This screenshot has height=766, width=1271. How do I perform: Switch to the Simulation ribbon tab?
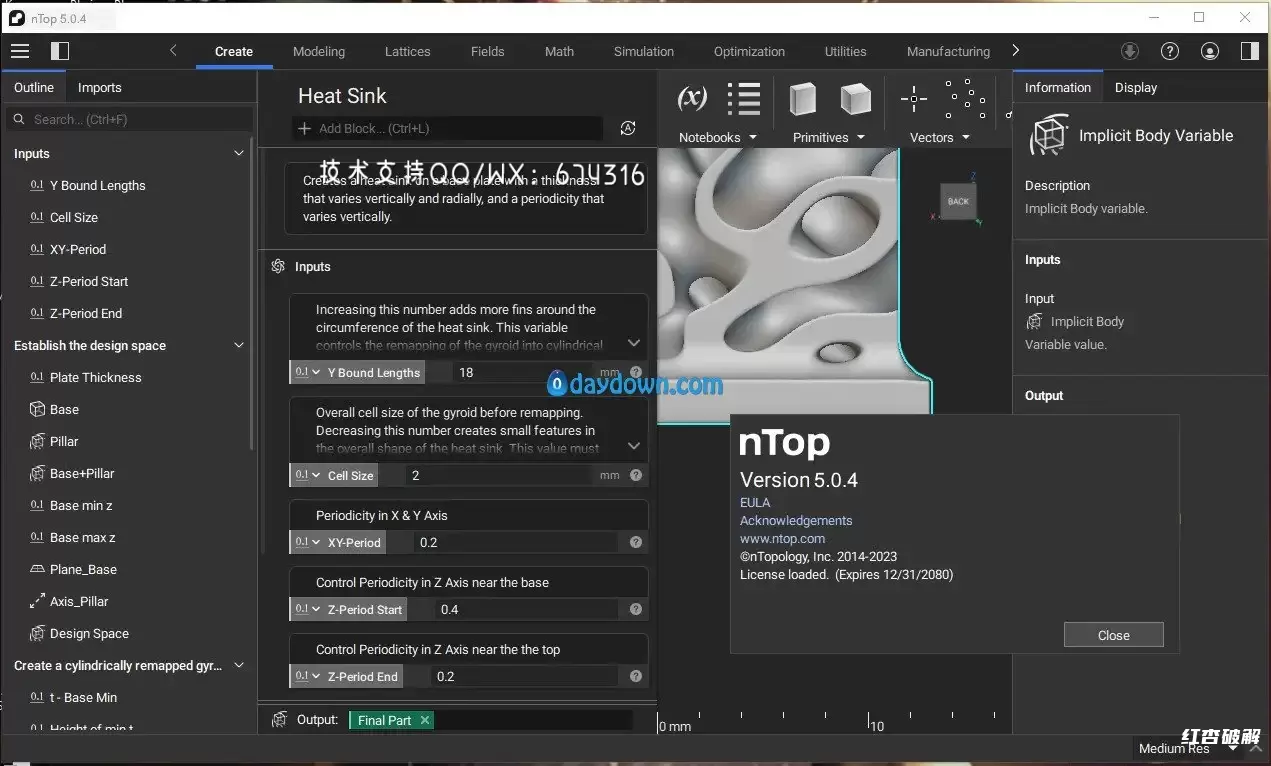coord(644,51)
